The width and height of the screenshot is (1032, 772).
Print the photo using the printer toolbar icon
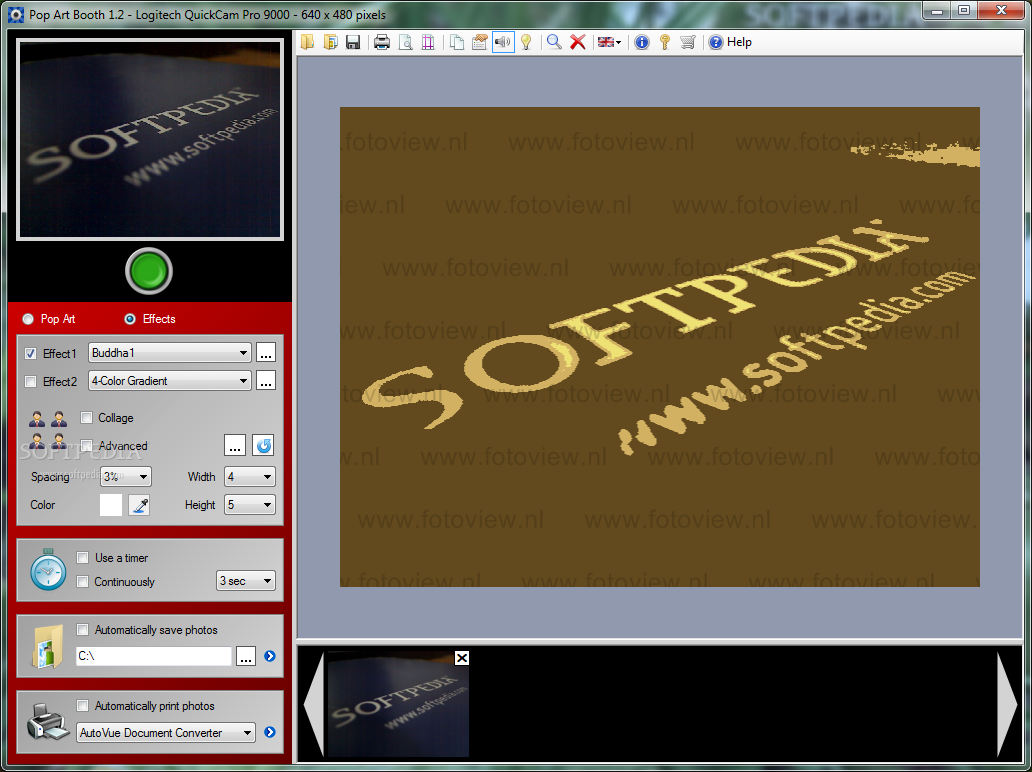tap(382, 42)
